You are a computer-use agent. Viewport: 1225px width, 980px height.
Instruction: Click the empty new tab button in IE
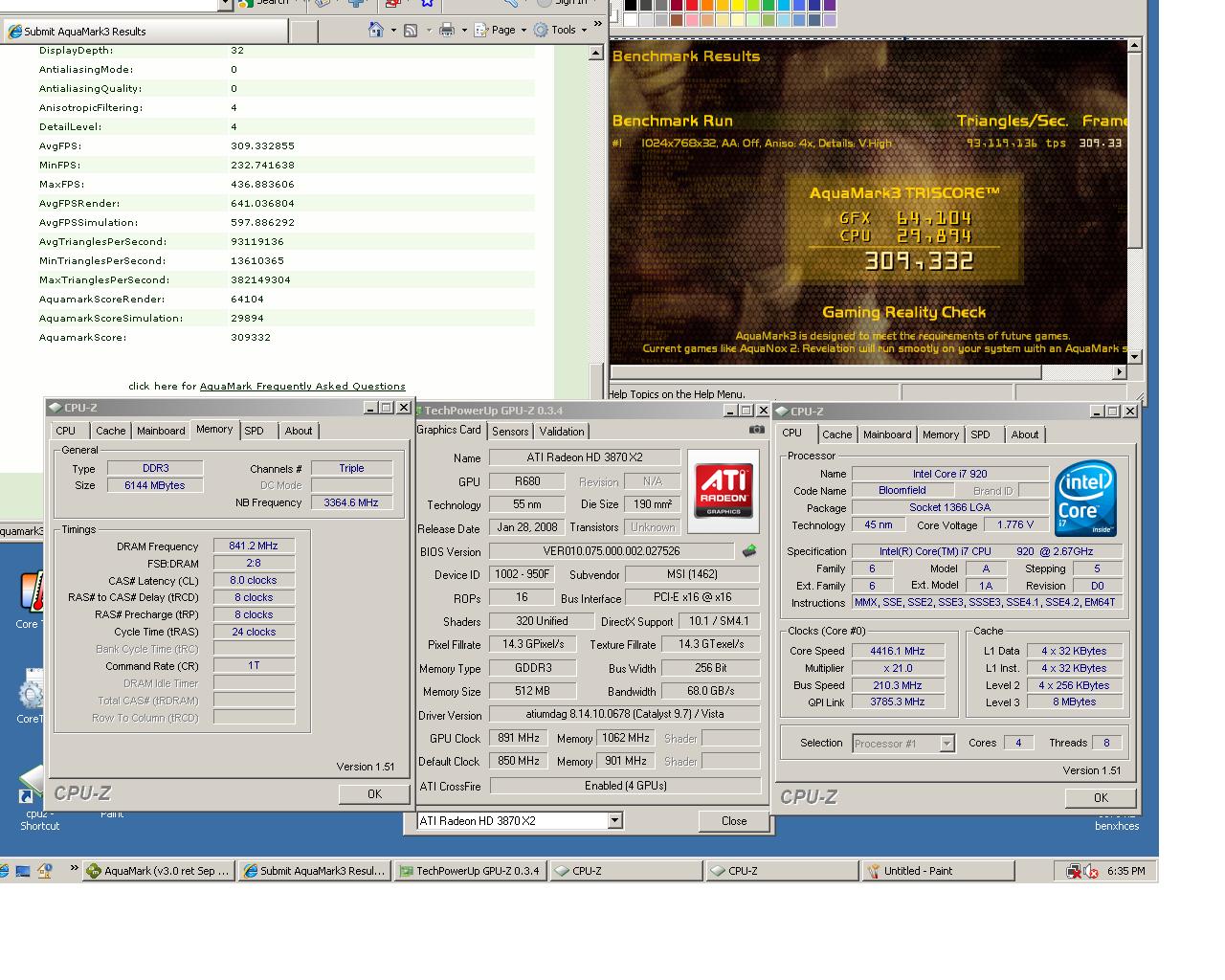(x=303, y=31)
